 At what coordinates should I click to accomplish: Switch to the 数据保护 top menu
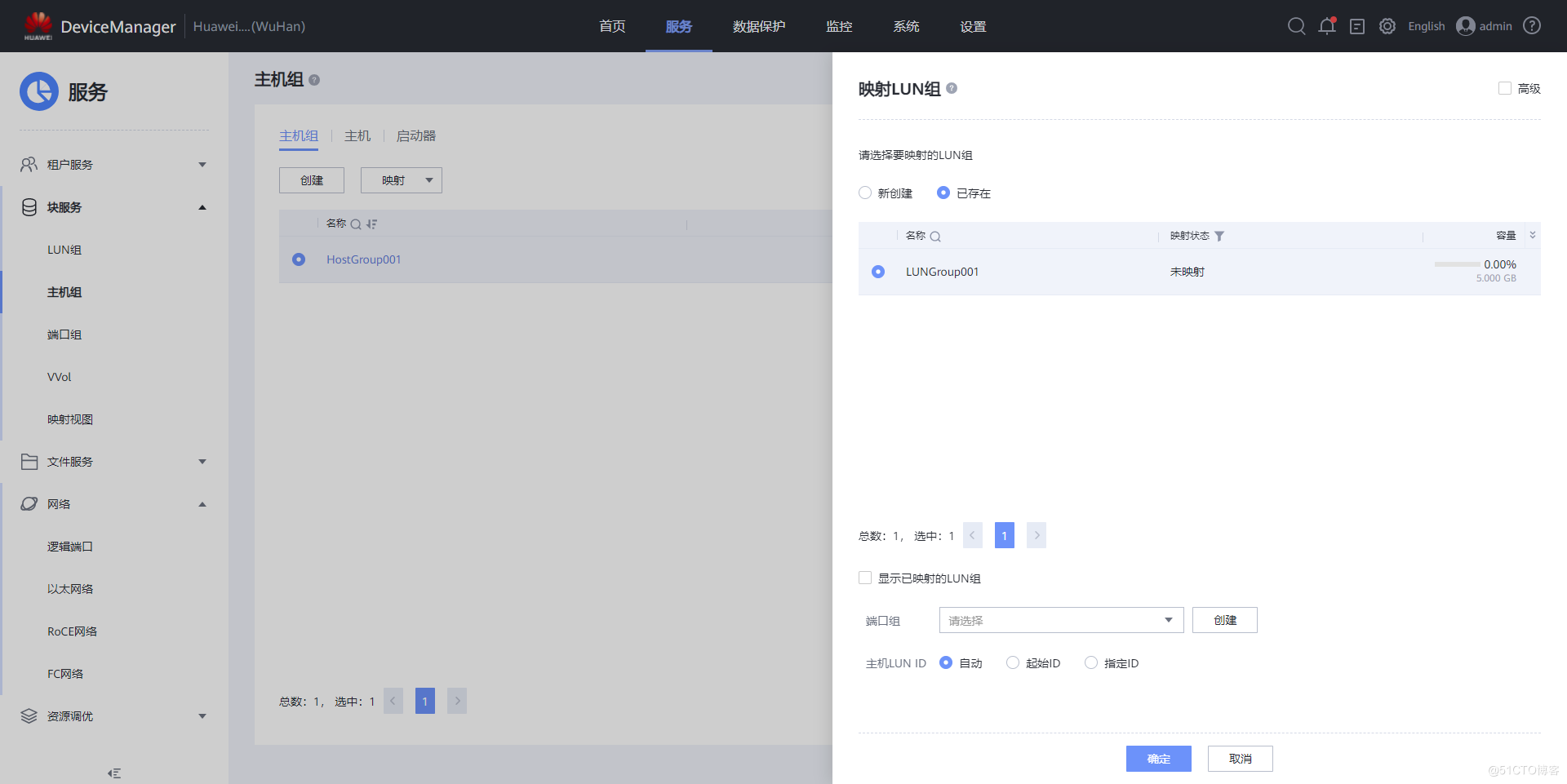[758, 26]
